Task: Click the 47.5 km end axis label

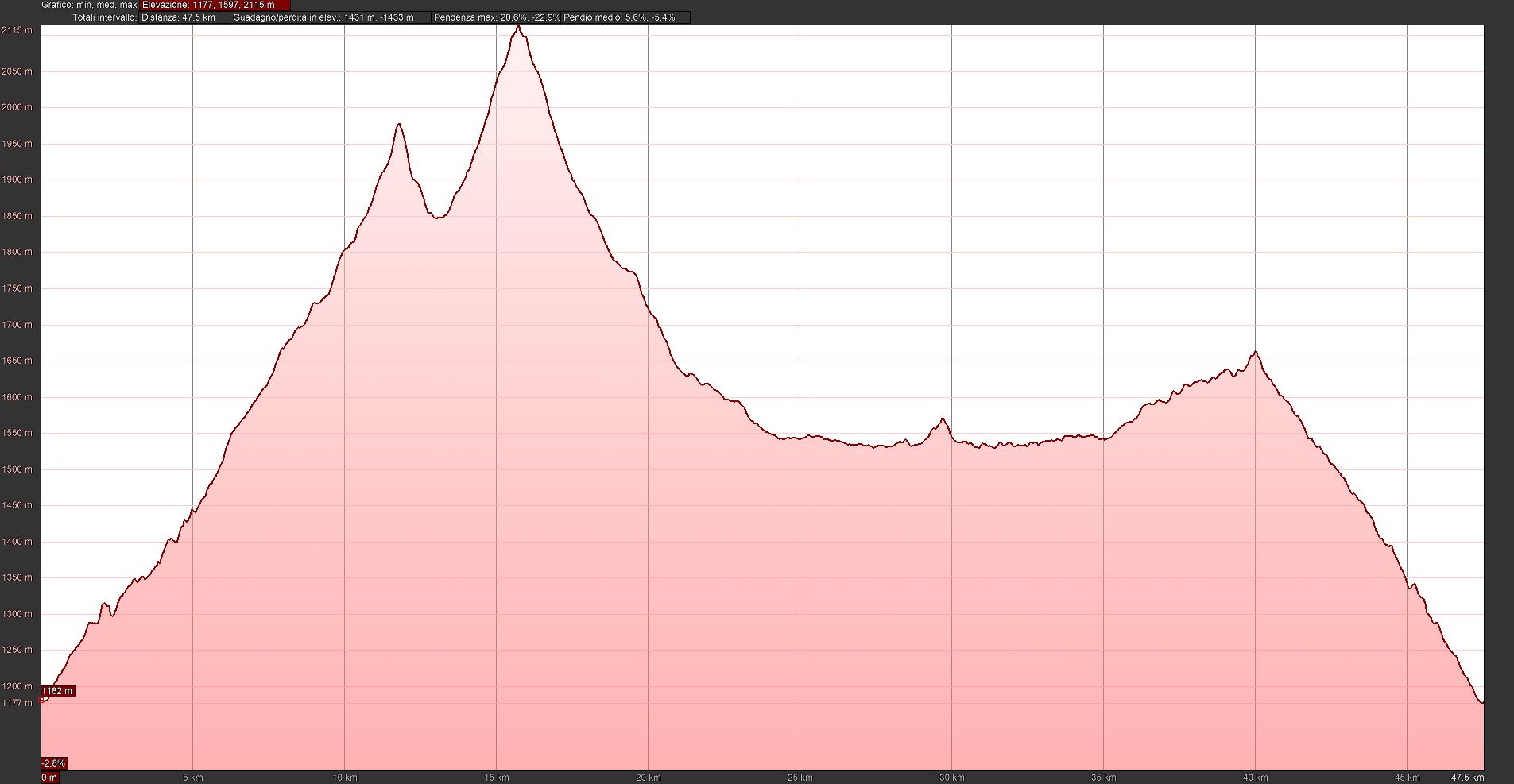Action: point(1467,778)
